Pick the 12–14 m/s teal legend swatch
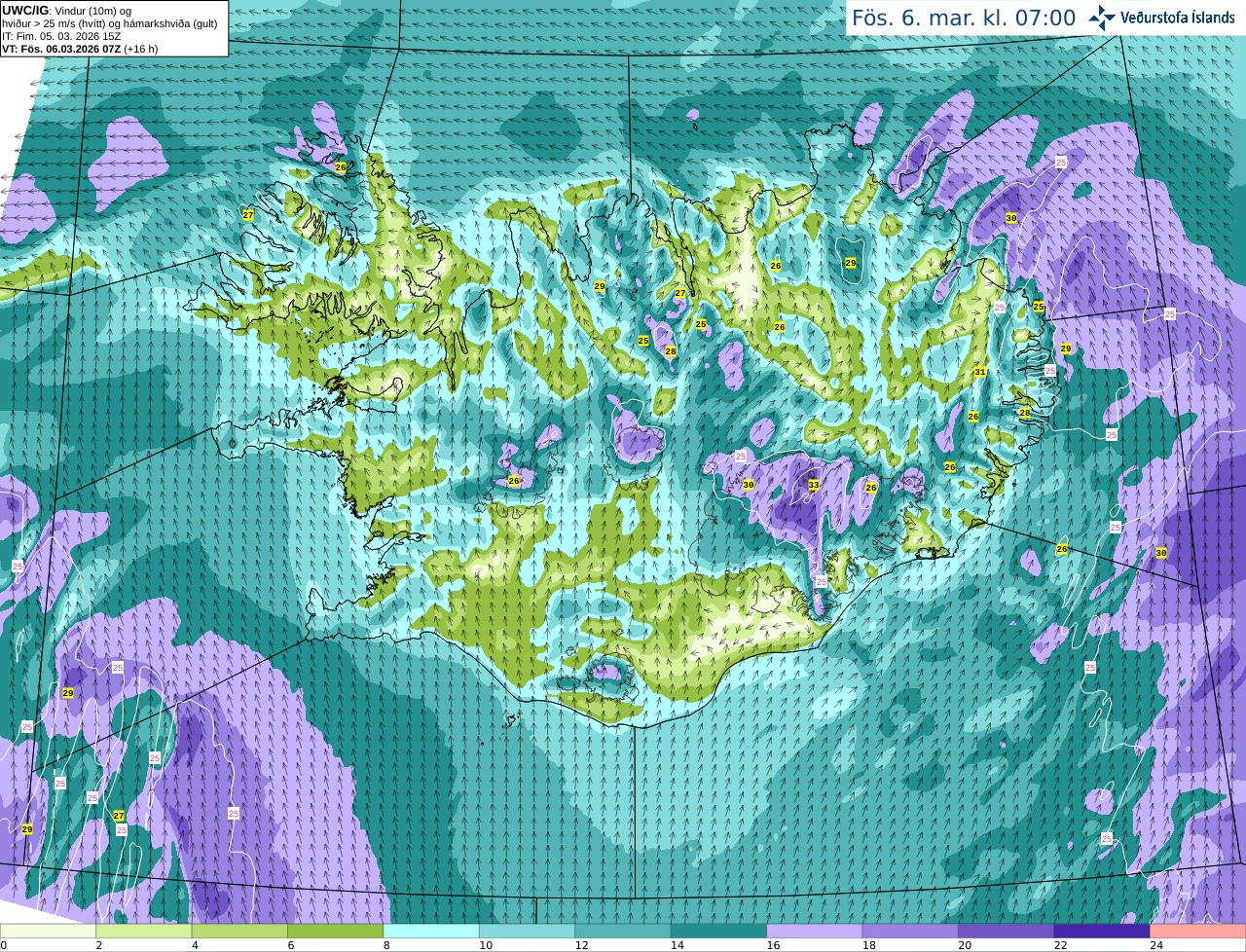The image size is (1246, 952). [x=623, y=932]
